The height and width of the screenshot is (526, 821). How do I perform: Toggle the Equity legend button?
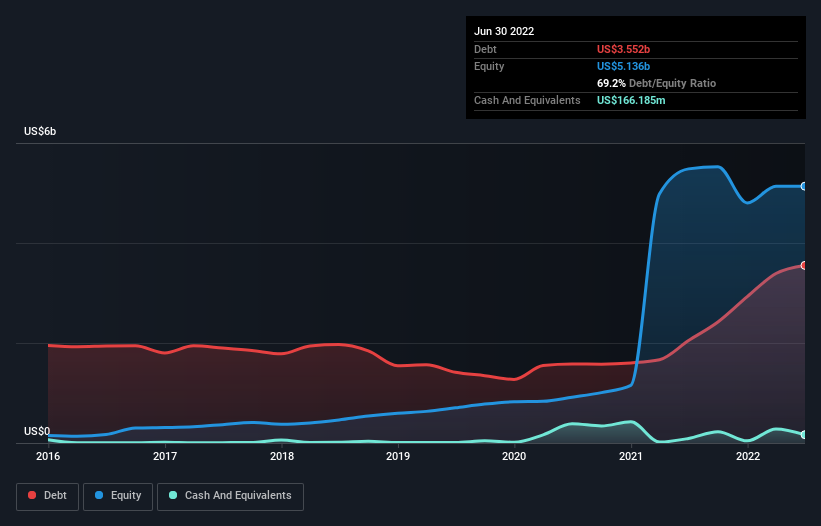point(118,496)
